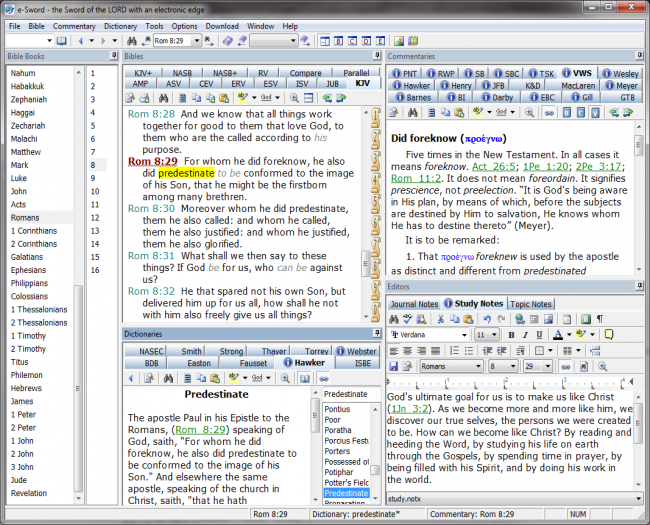Insert bulleted list in editor
Image resolution: width=650 pixels, height=525 pixels.
click(x=468, y=351)
